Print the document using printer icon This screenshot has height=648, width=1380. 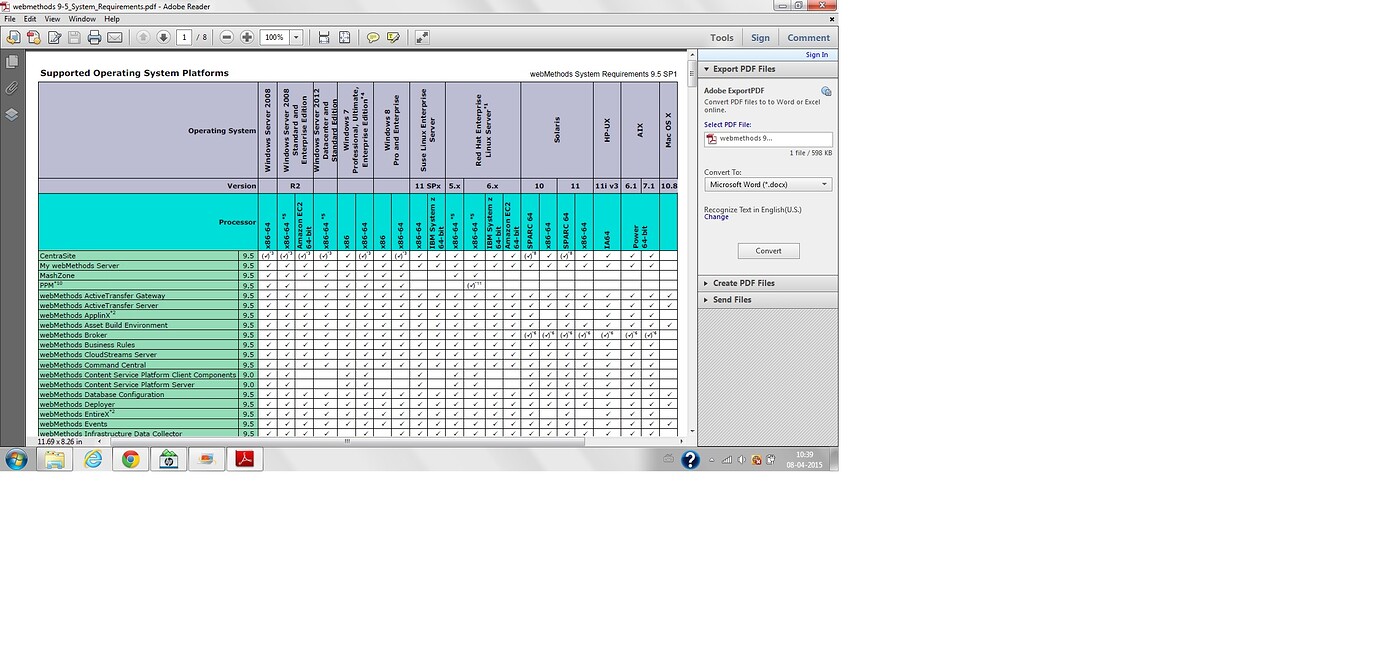[x=94, y=37]
